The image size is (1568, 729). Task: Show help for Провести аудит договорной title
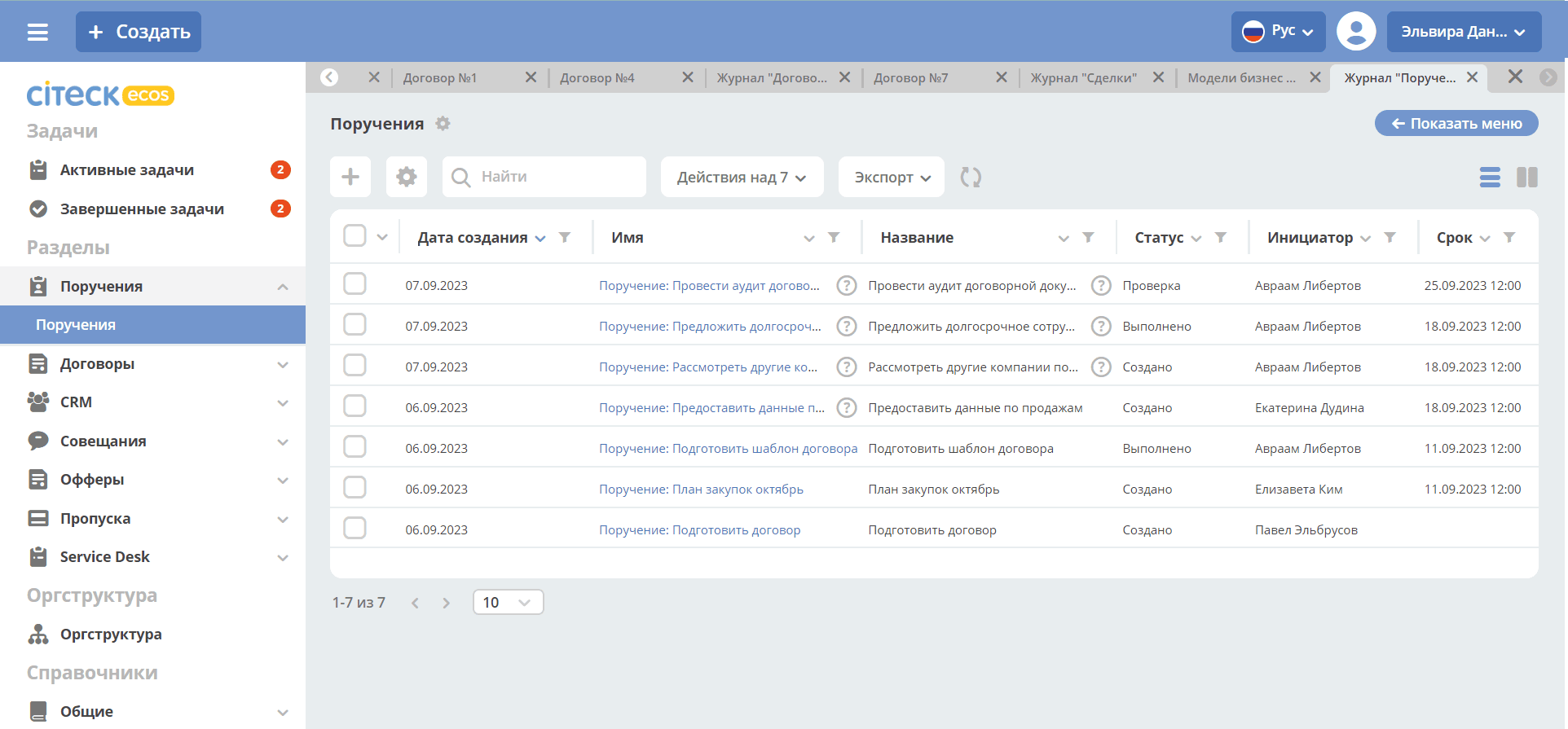[1101, 285]
